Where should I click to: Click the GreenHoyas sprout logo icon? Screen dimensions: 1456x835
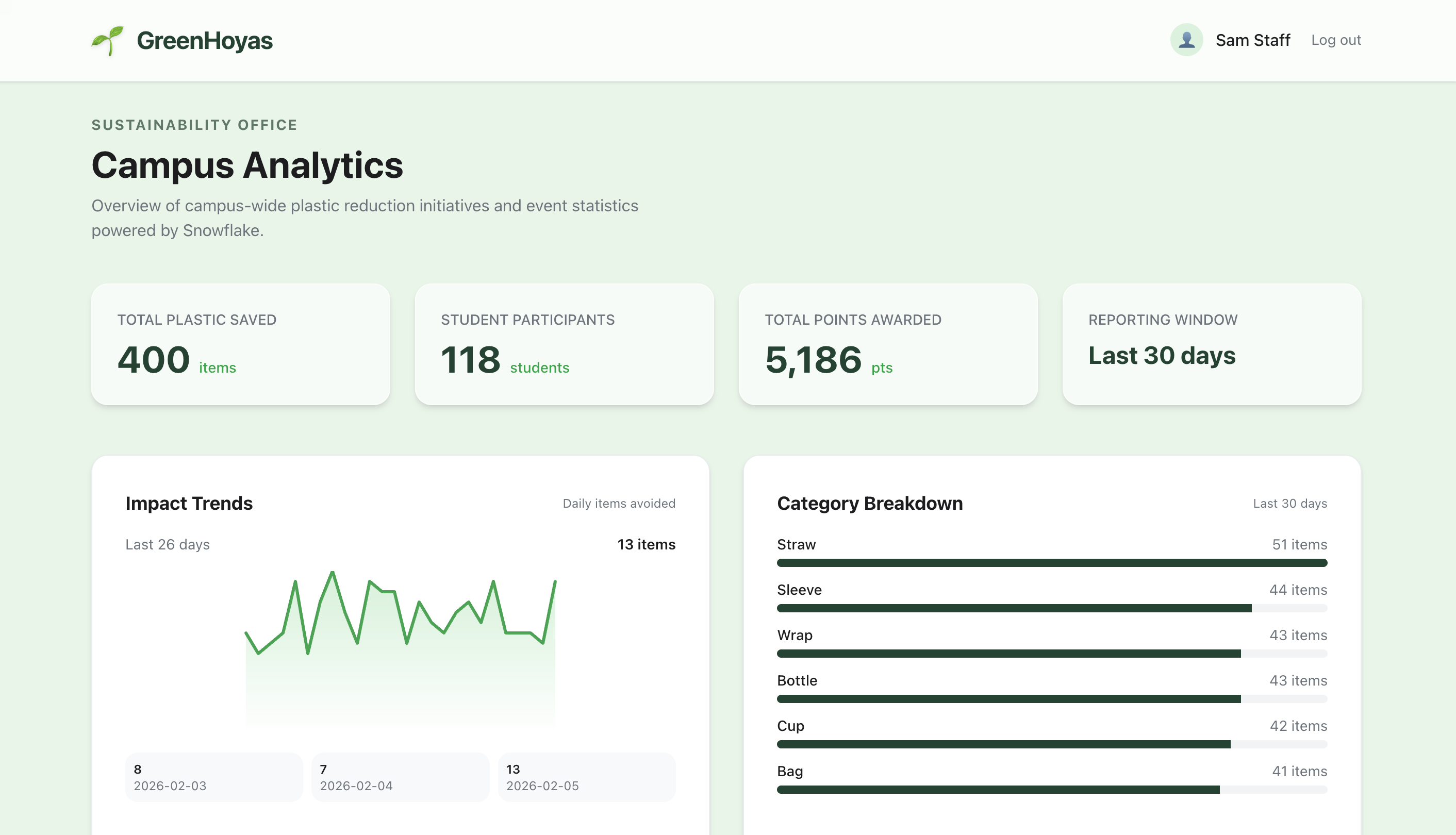tap(108, 41)
